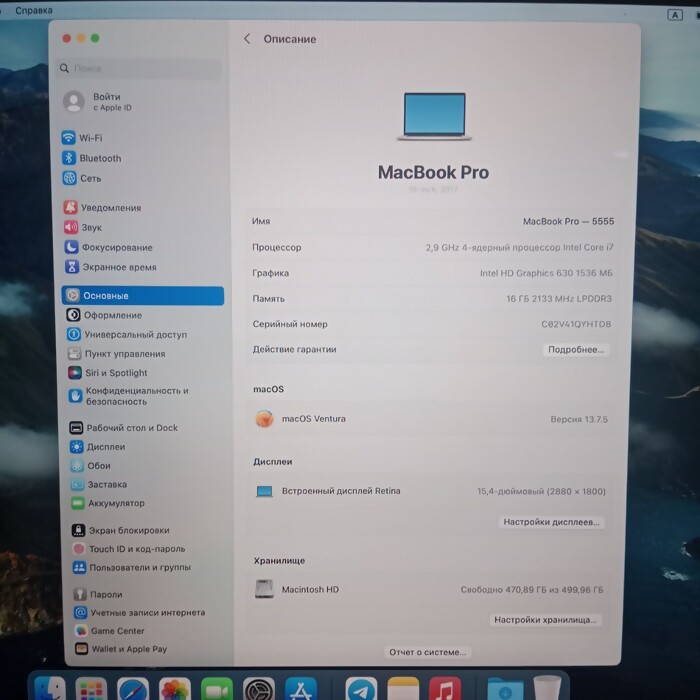Click Встроенный дисплей Retina row
700x700 pixels.
431,491
